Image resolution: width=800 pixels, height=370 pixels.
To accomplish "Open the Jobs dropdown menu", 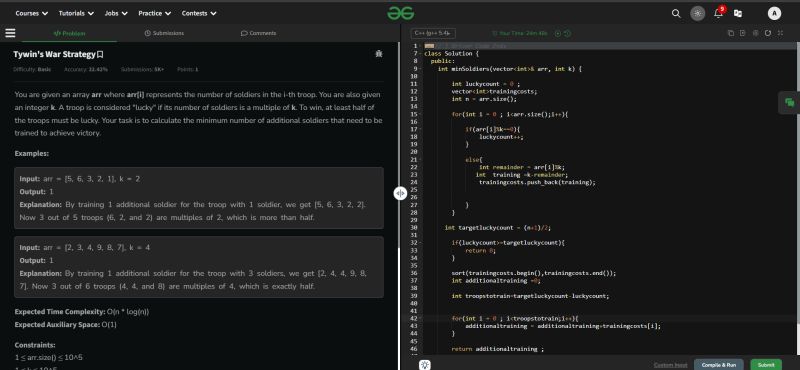I will pos(116,13).
